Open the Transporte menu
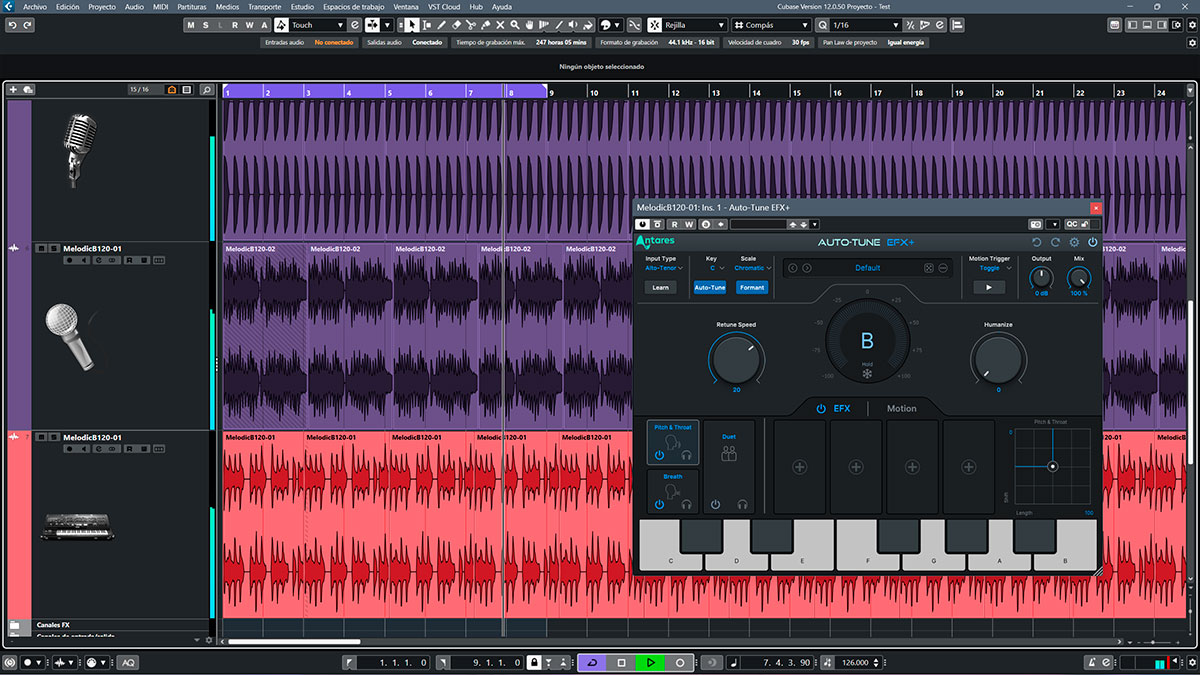Viewport: 1200px width, 675px height. pos(264,6)
